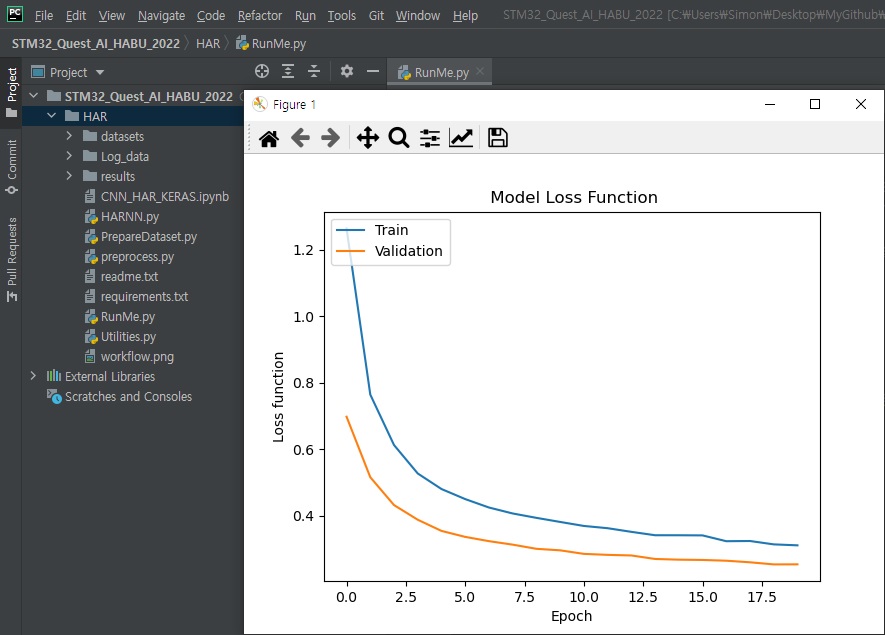Click HAR breadcrumb in navigation bar

click(208, 43)
